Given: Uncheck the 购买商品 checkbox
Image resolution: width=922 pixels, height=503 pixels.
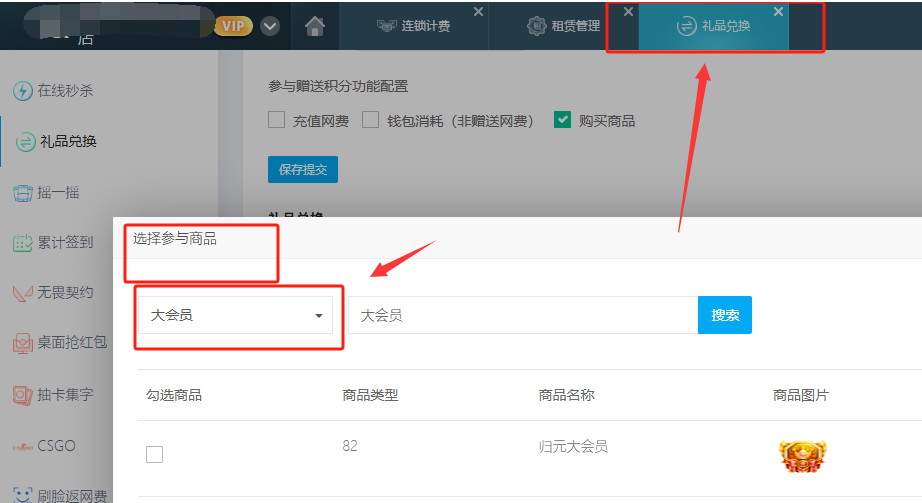Looking at the screenshot, I should coord(562,120).
